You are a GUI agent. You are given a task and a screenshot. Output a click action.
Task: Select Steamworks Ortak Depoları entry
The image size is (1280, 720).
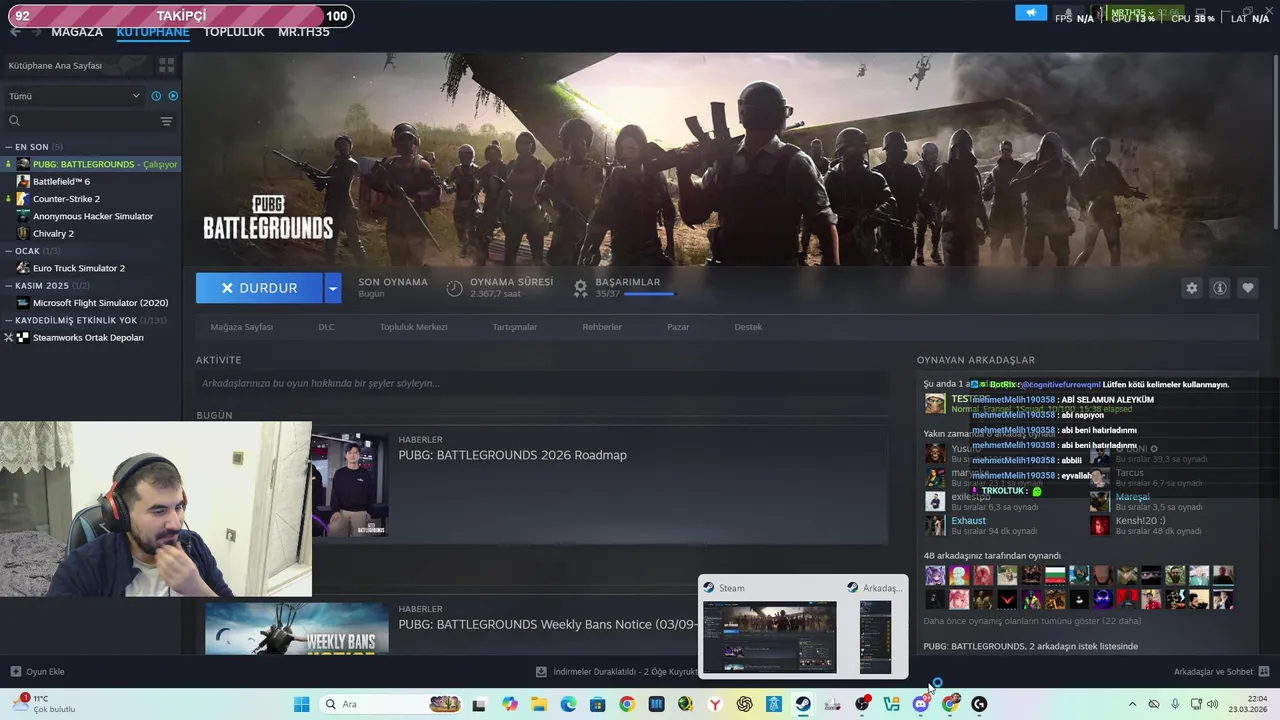tap(88, 338)
